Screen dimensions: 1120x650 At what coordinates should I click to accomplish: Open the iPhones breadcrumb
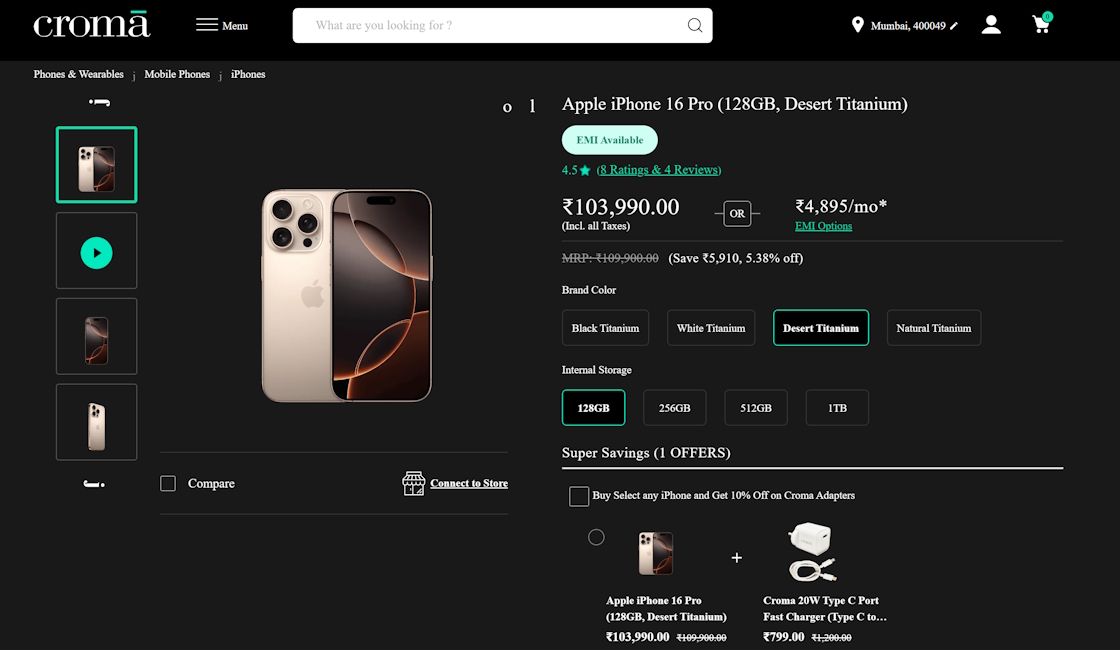click(248, 74)
